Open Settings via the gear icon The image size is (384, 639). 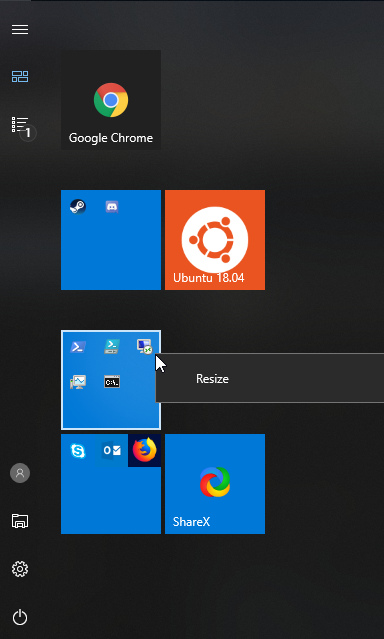(x=20, y=569)
